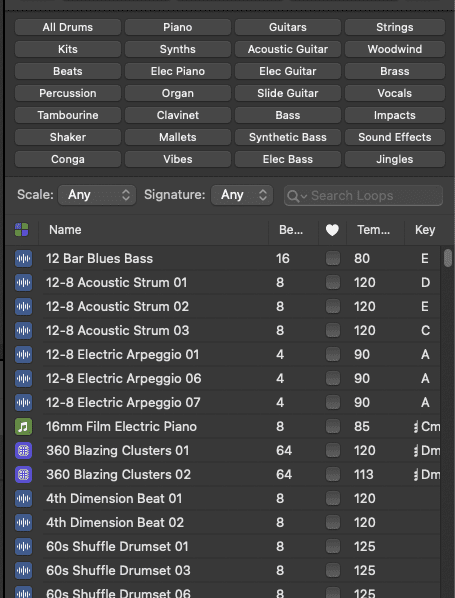Click search magnifier icon in Search Loops
Viewport: 455px width, 598px height.
click(x=293, y=196)
